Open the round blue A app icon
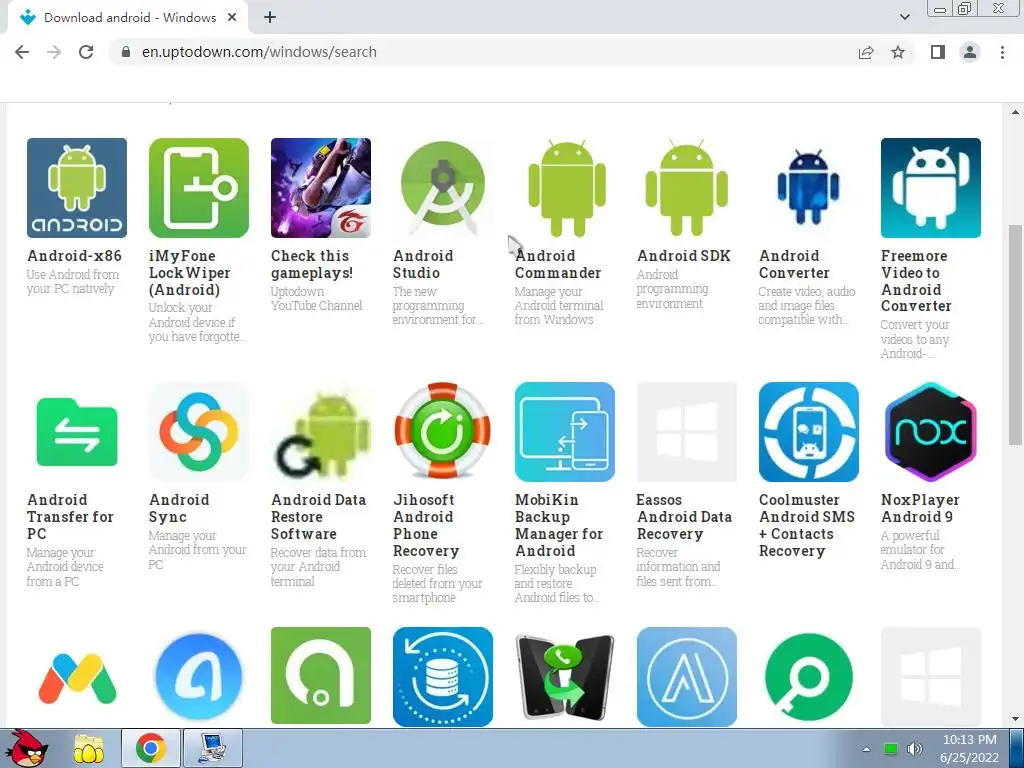Image resolution: width=1024 pixels, height=768 pixels. pyautogui.click(x=199, y=677)
